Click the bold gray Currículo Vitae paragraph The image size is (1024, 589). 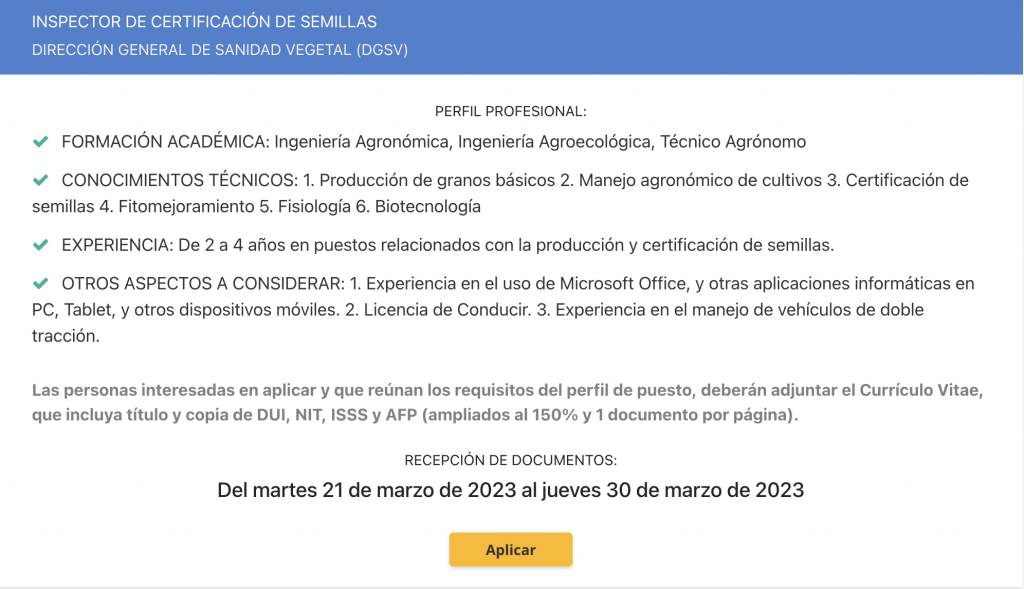(x=507, y=402)
